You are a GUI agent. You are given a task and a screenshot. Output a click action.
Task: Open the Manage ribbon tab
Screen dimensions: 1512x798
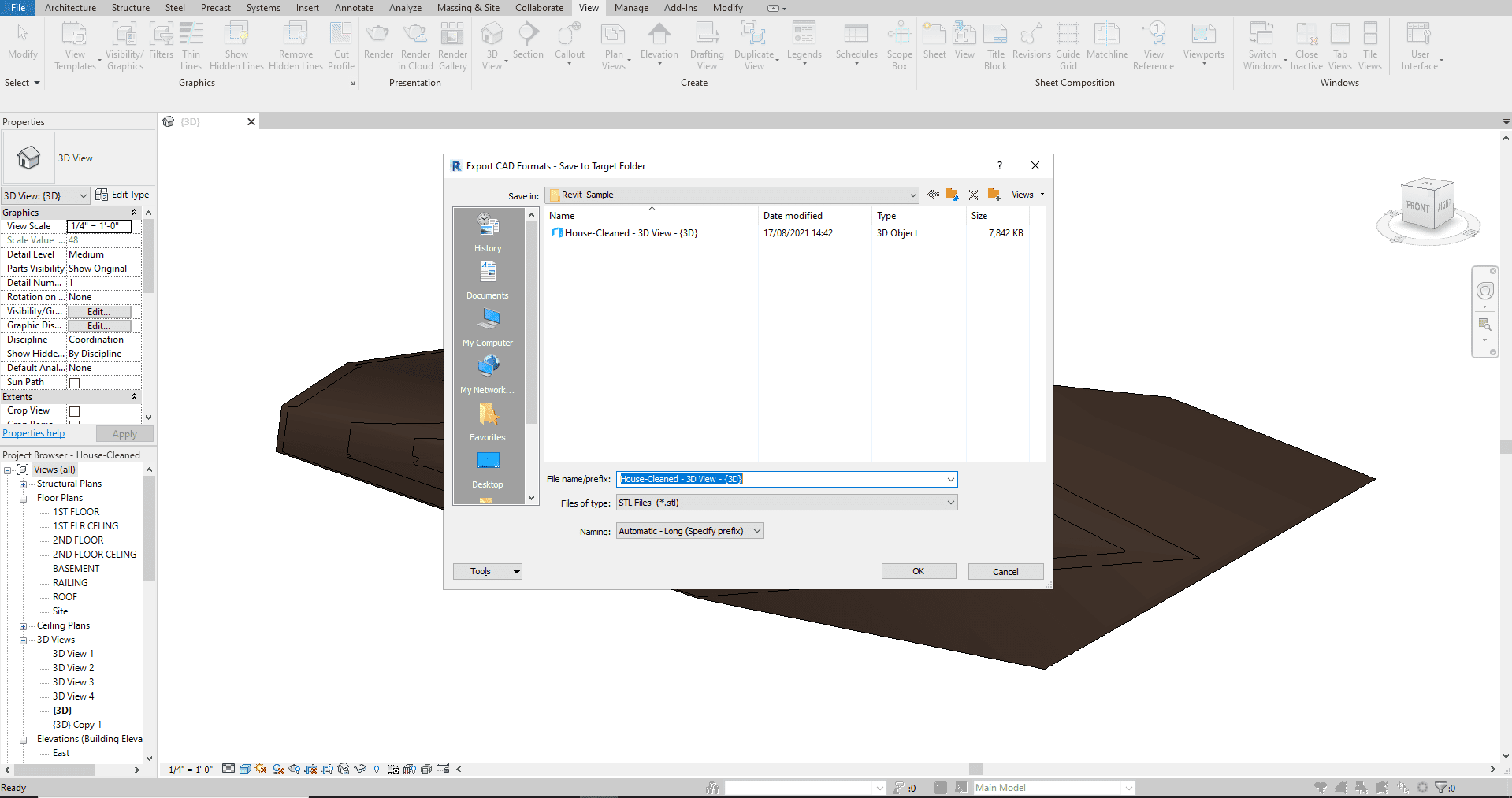click(x=631, y=8)
